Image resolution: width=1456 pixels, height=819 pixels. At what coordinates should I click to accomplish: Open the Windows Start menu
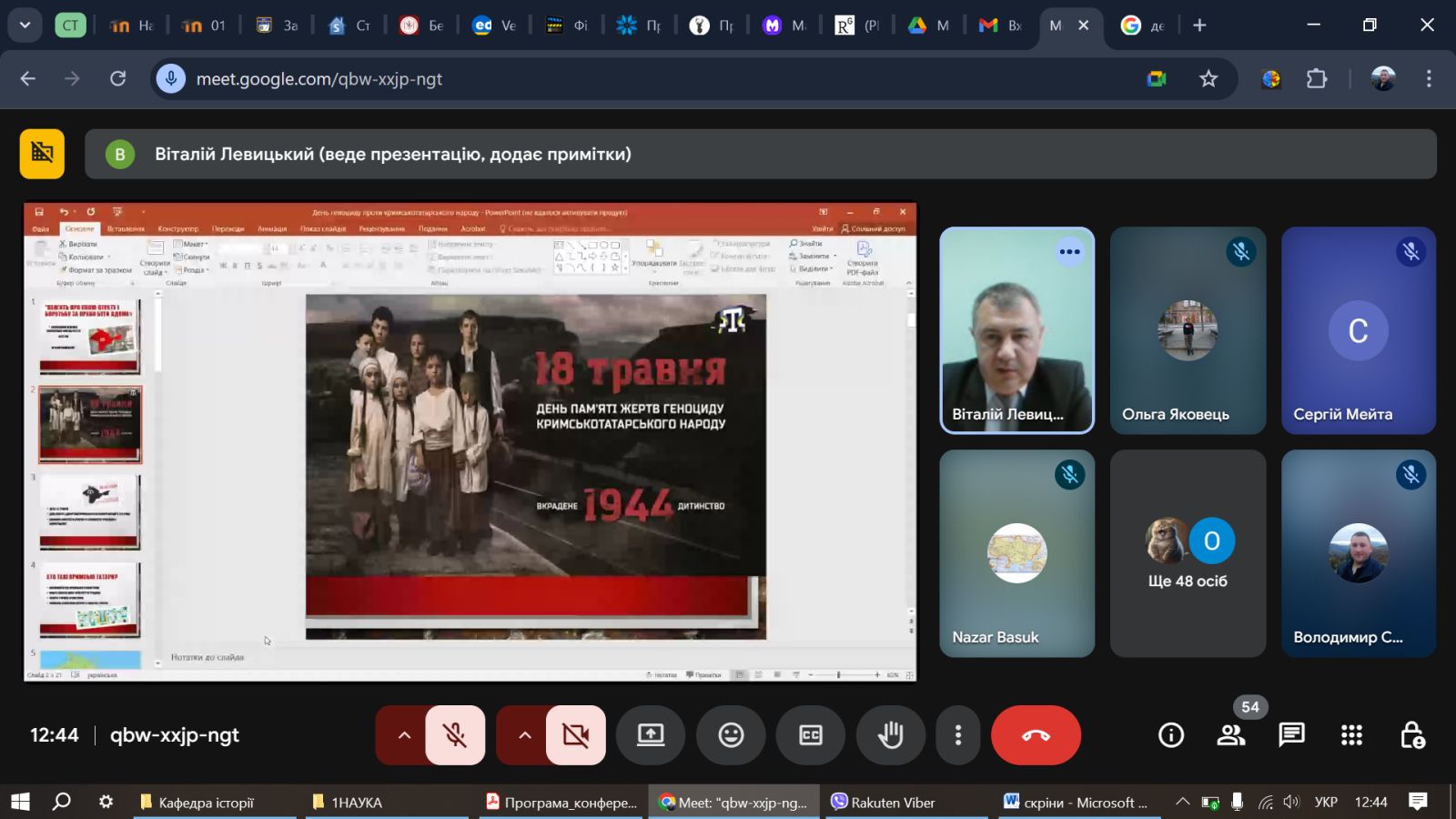point(20,802)
